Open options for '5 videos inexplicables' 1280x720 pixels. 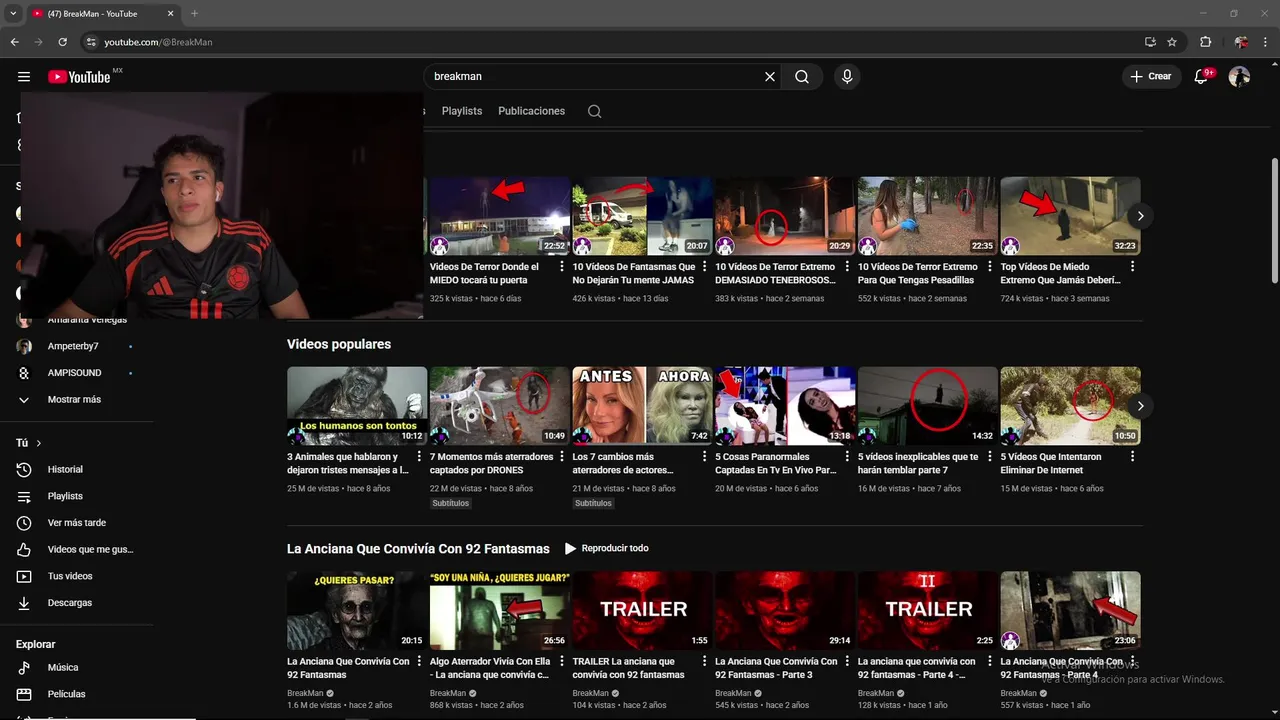(990, 457)
